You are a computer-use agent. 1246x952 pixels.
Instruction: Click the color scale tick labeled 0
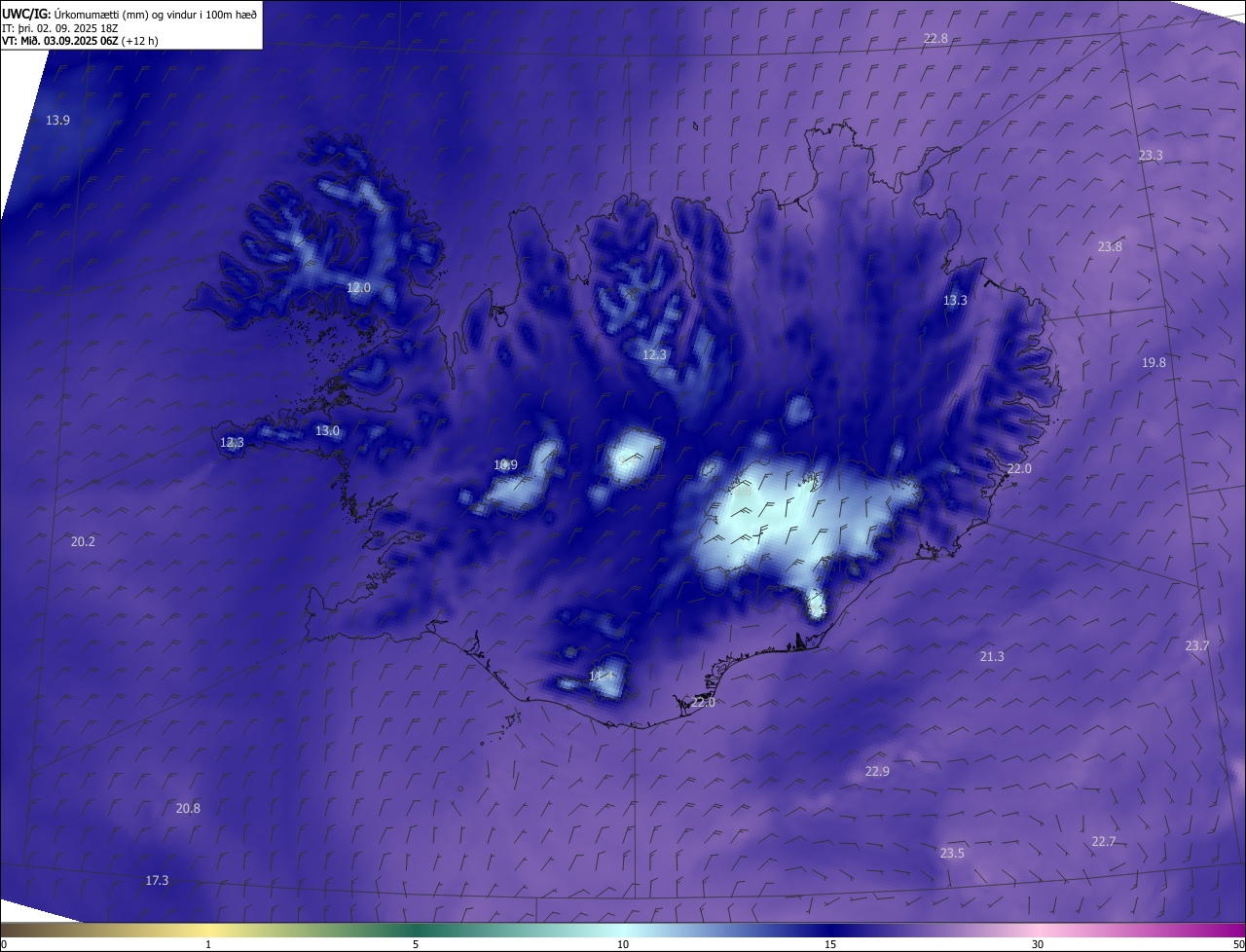click(4, 944)
